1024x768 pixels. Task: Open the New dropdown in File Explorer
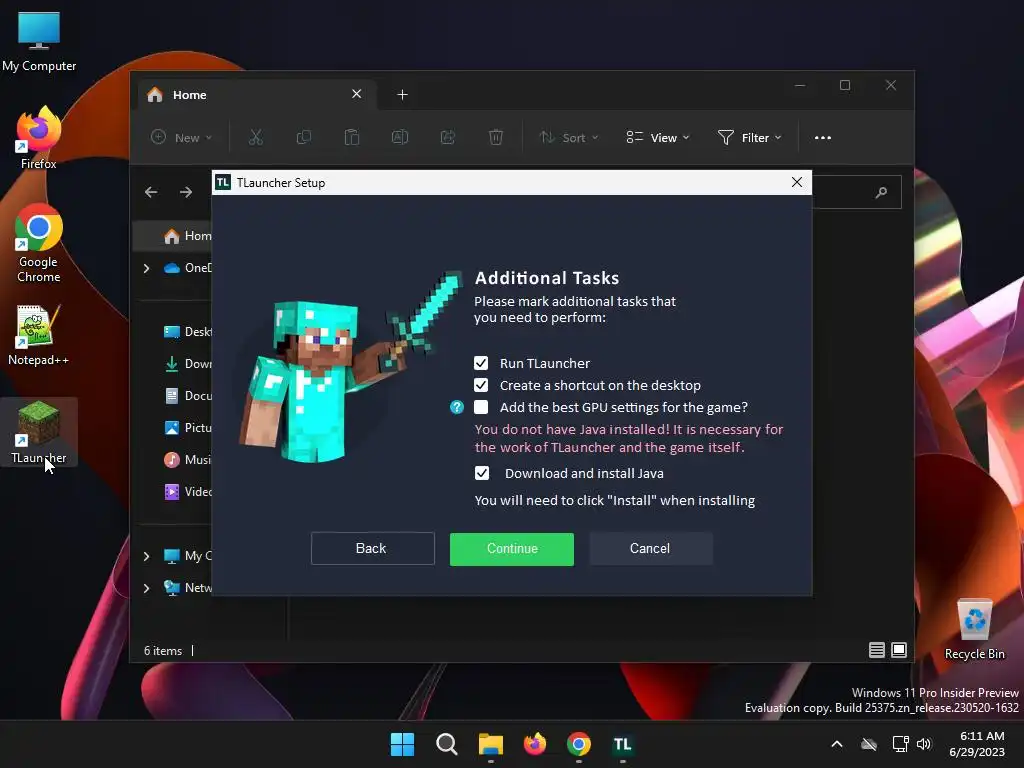pyautogui.click(x=182, y=138)
